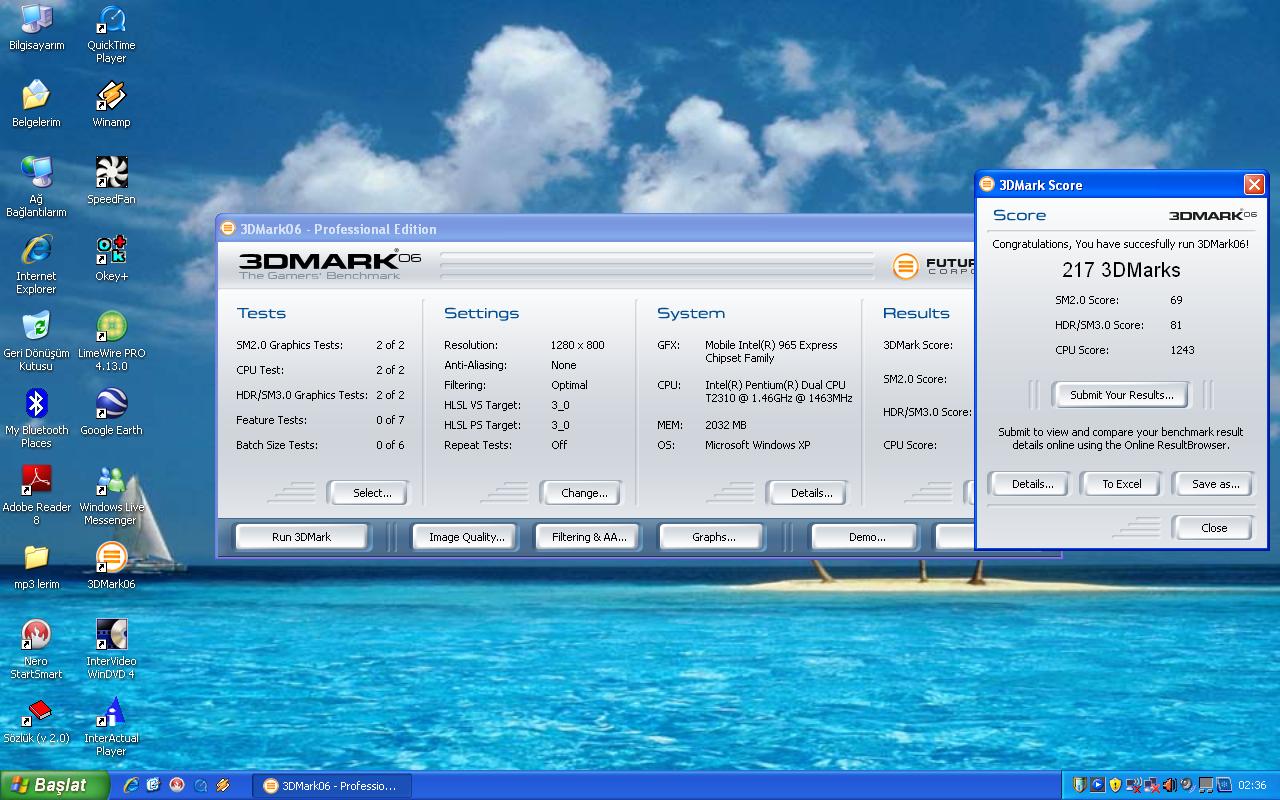Screen dimensions: 1280x800
Task: Open the mp3 lerim folder
Action: pyautogui.click(x=36, y=566)
